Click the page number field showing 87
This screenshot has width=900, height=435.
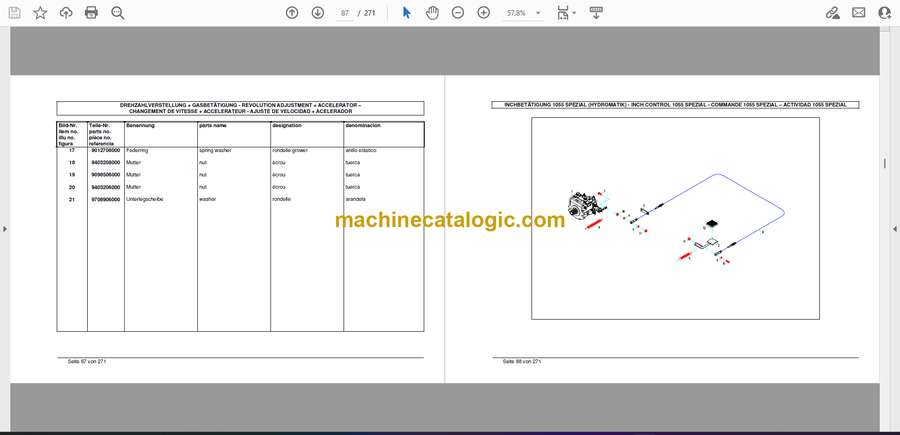(x=344, y=13)
